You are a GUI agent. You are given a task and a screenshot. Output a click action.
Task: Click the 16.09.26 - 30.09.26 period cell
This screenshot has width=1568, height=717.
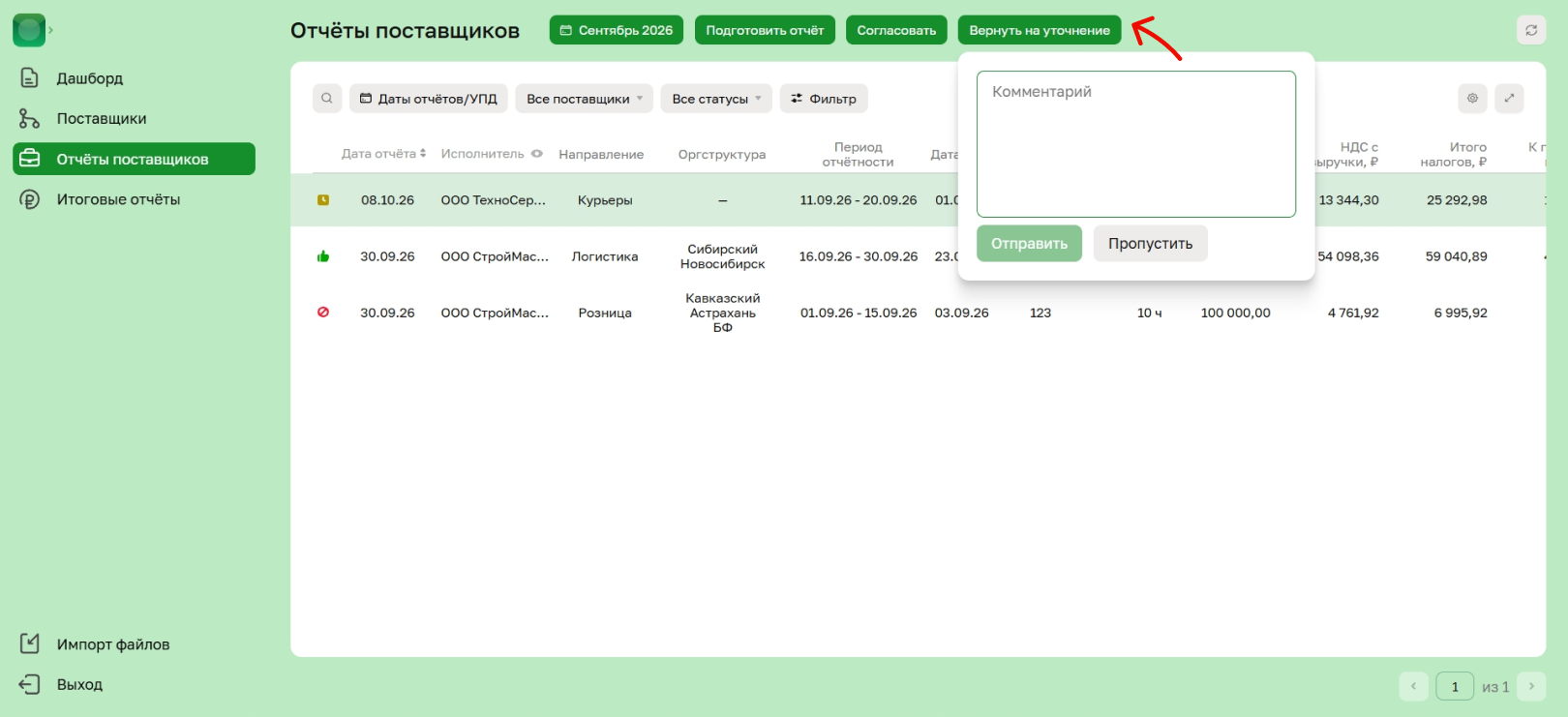click(x=859, y=256)
